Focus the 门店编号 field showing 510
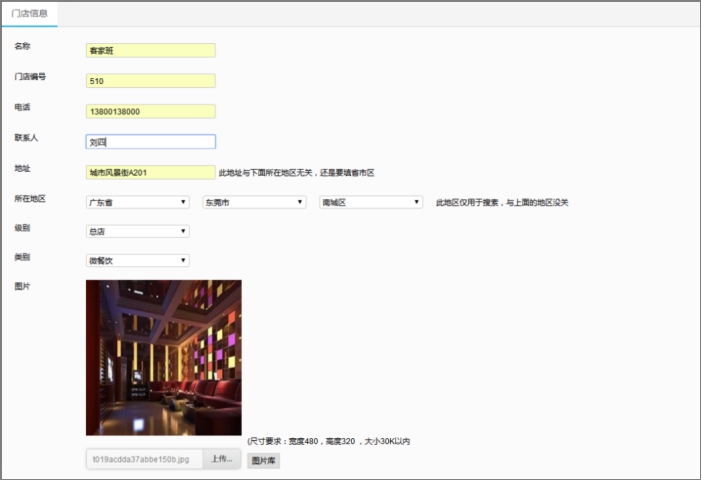The image size is (702, 481). click(x=150, y=81)
